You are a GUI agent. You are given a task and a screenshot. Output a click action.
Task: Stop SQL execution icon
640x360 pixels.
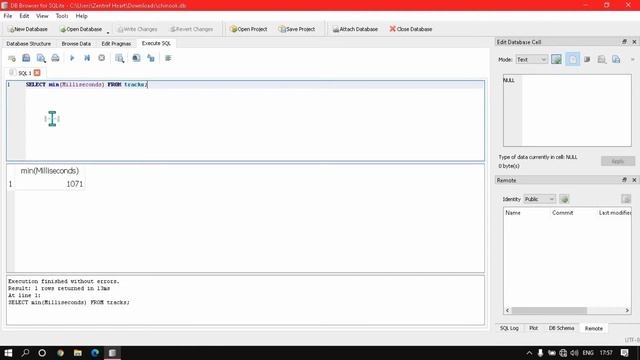click(102, 58)
